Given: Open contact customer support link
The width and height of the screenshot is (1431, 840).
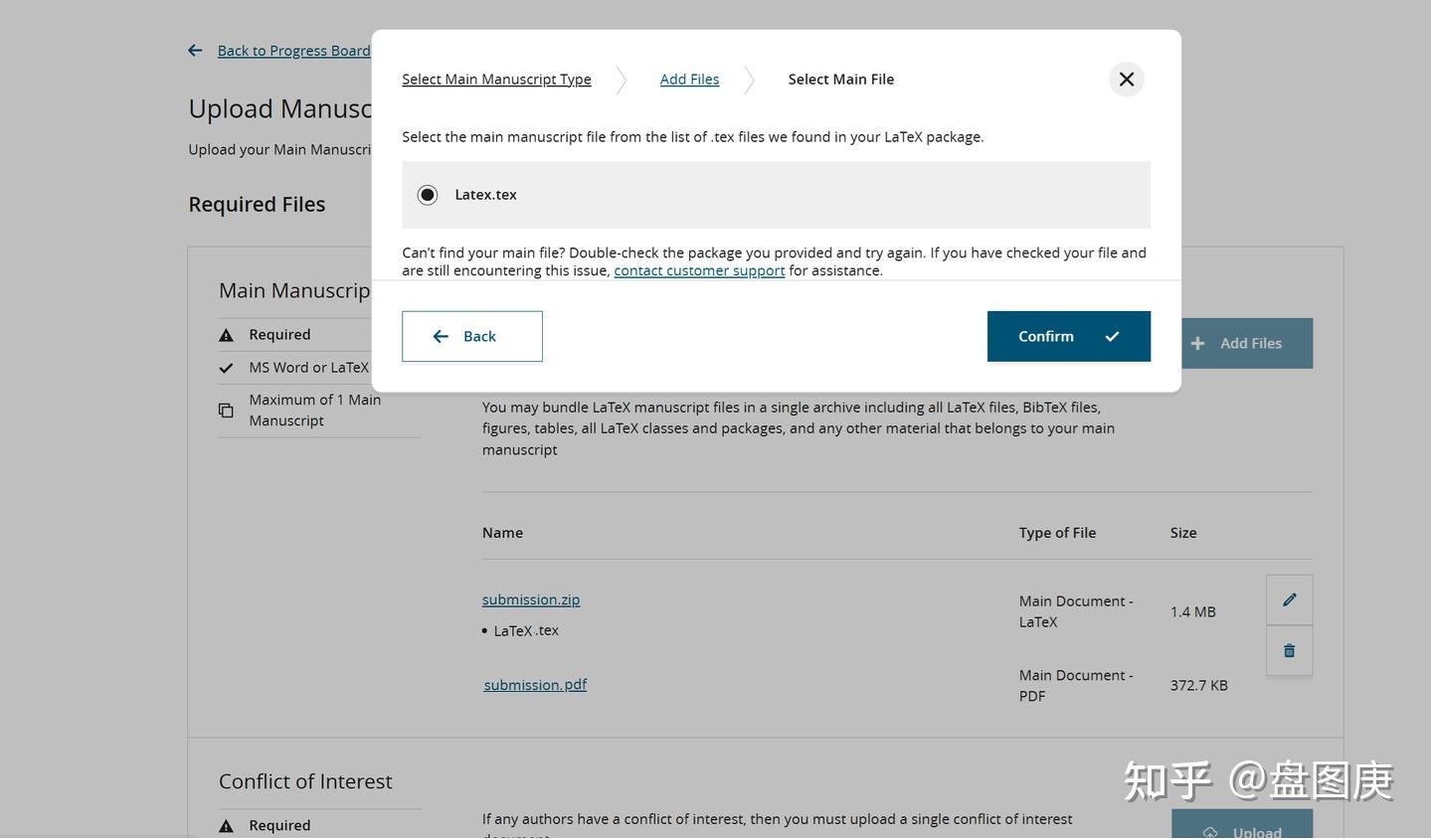Looking at the screenshot, I should pos(699,271).
